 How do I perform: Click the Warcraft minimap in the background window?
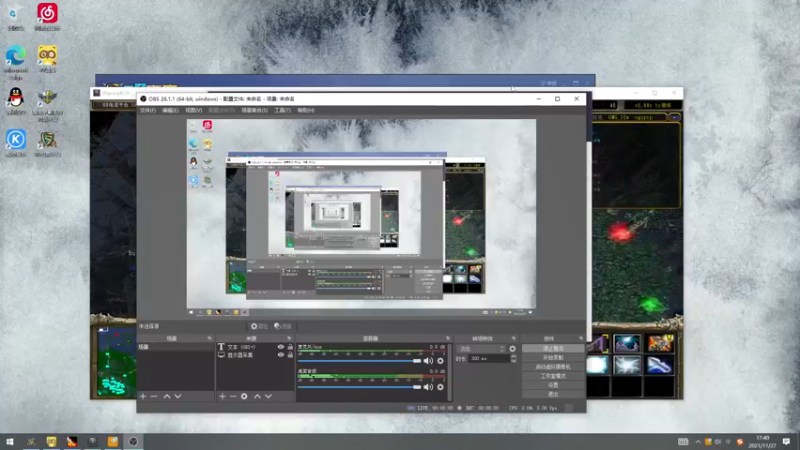[115, 362]
